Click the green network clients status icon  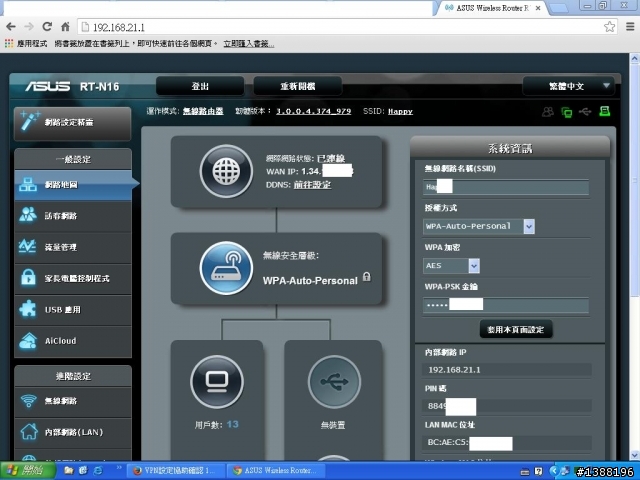[x=567, y=112]
